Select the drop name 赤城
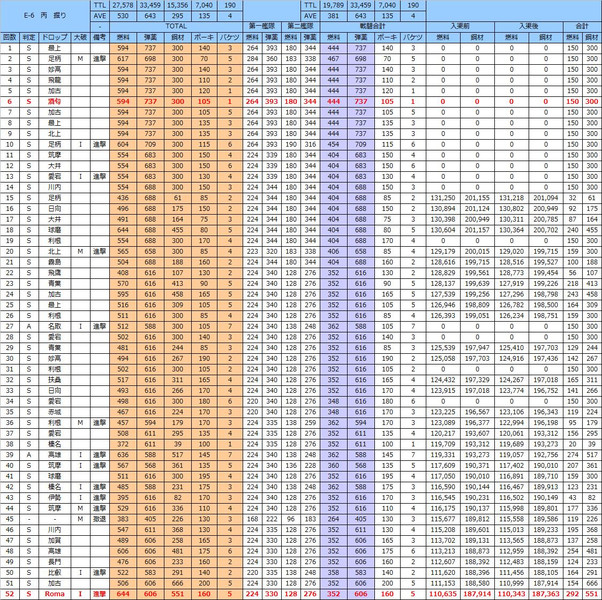Image resolution: width=602 pixels, height=600 pixels. 54,412
